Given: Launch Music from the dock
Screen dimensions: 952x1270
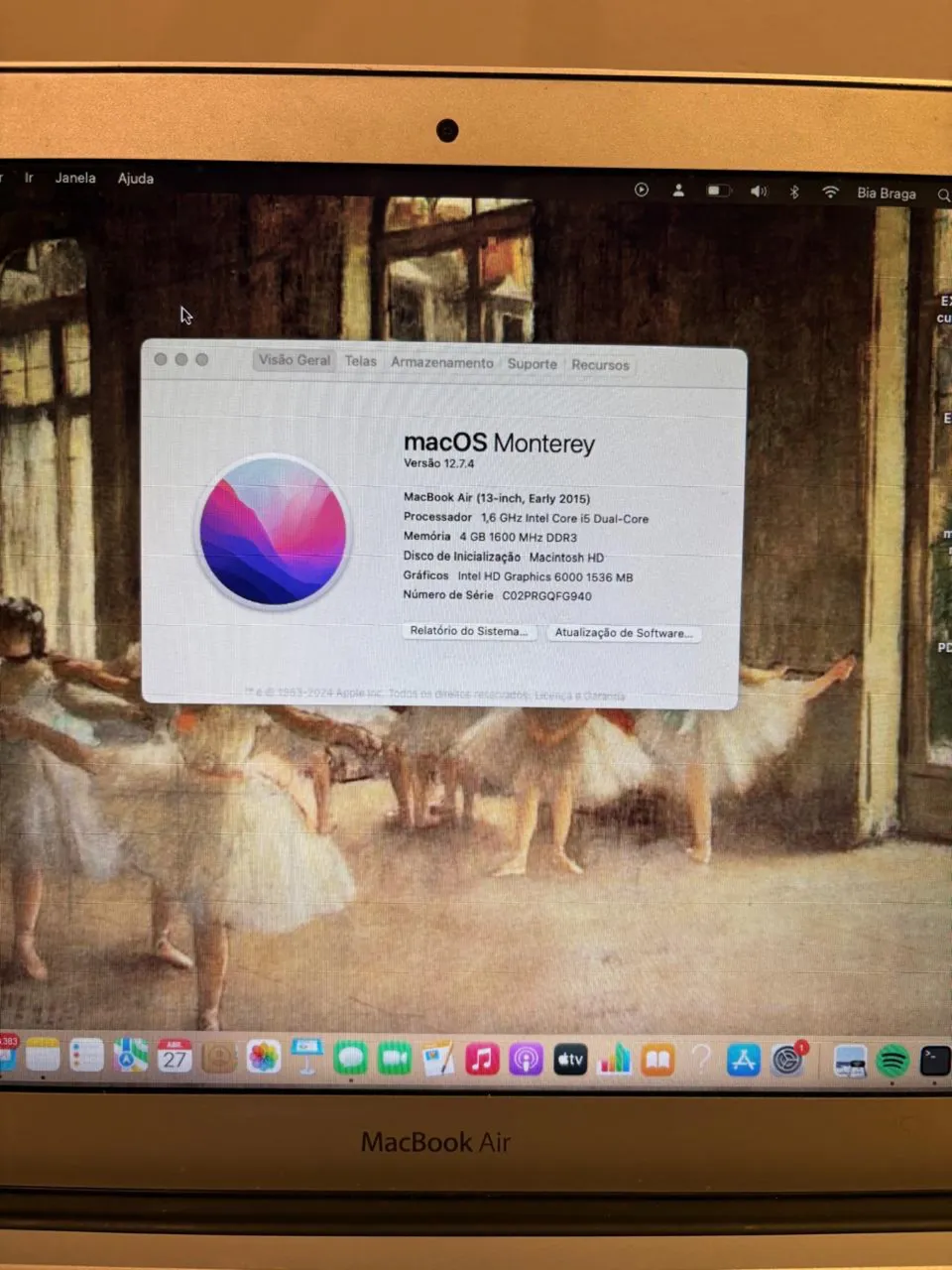Looking at the screenshot, I should pyautogui.click(x=482, y=1059).
